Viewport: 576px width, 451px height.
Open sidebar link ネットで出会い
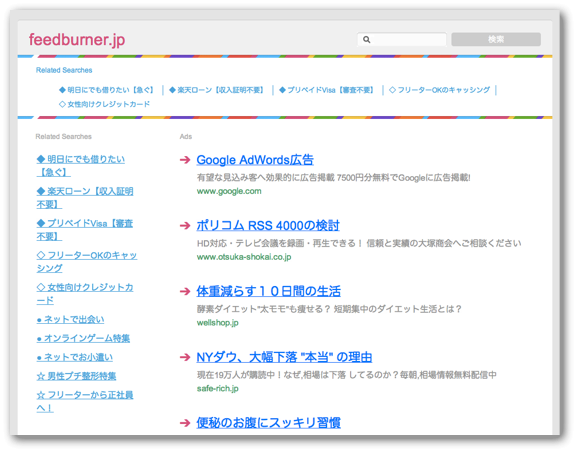[x=70, y=320]
